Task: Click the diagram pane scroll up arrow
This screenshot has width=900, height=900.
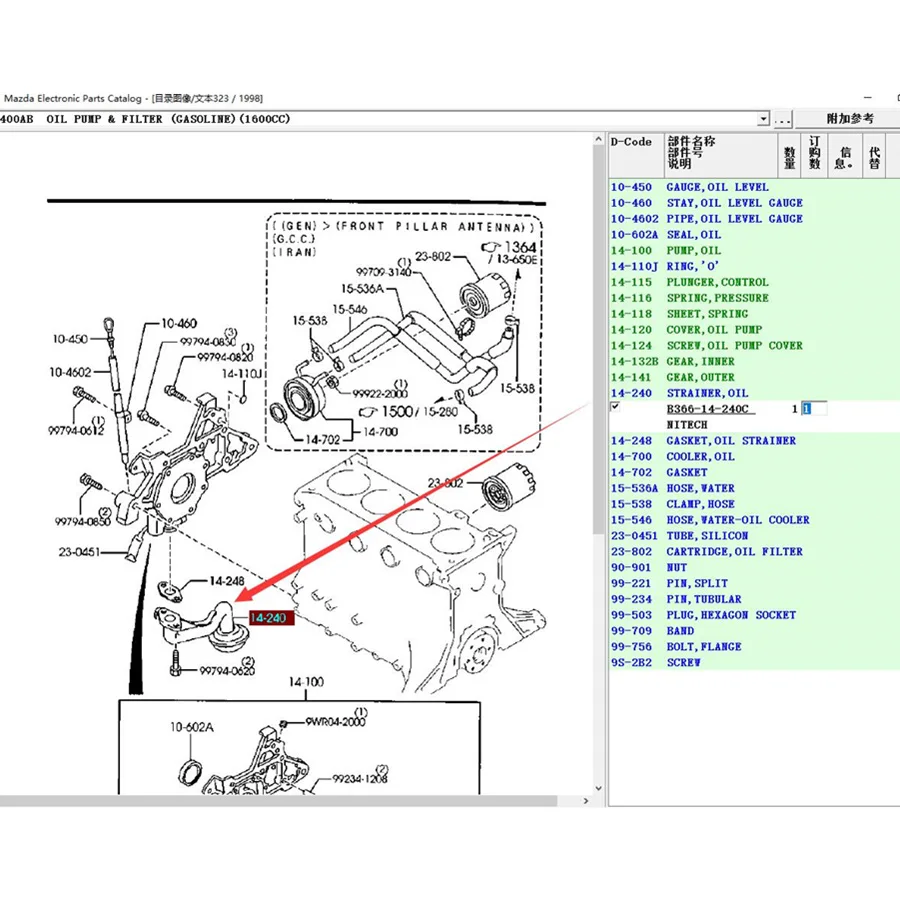Action: coord(598,139)
